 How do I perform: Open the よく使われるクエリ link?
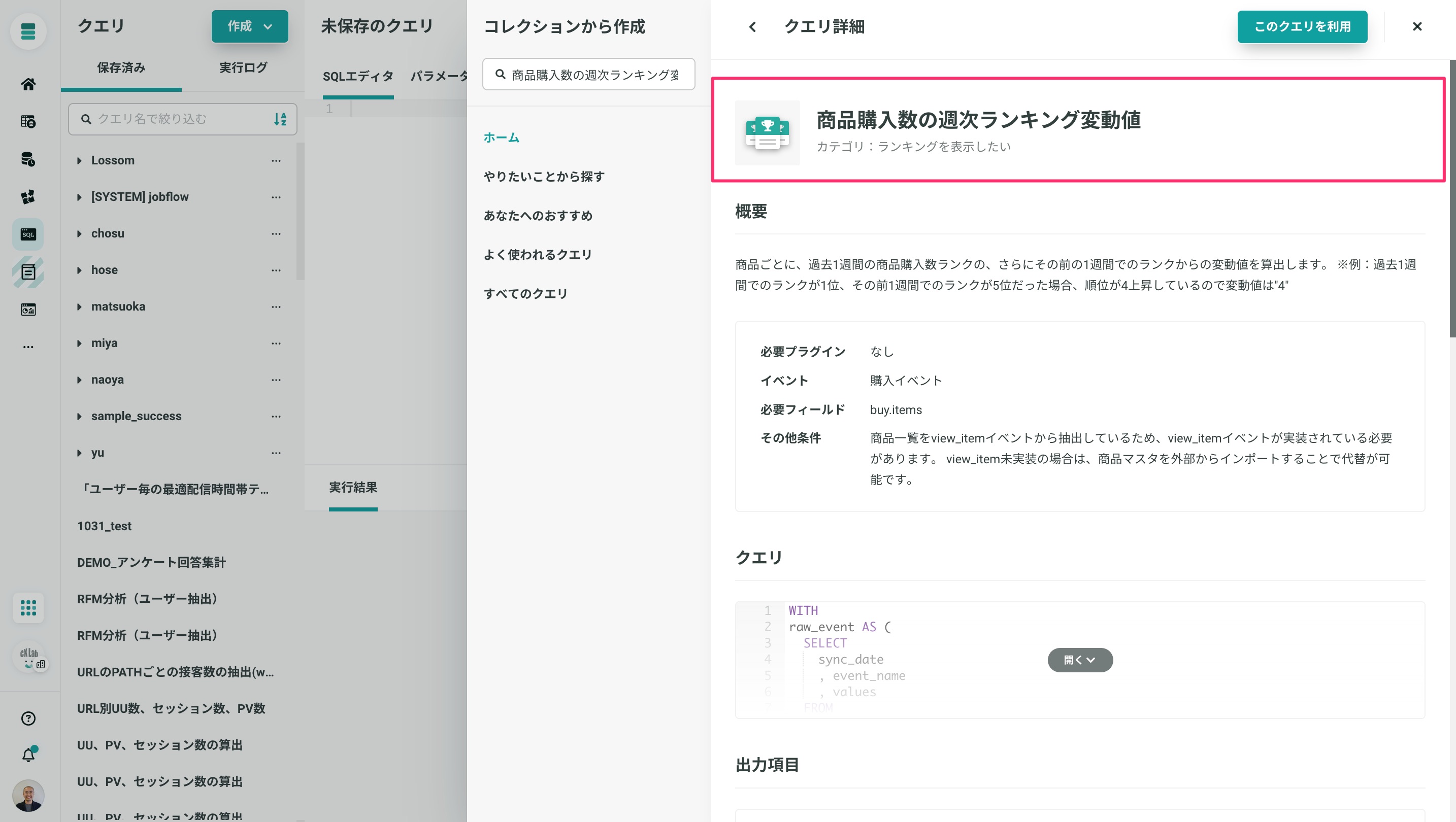538,255
